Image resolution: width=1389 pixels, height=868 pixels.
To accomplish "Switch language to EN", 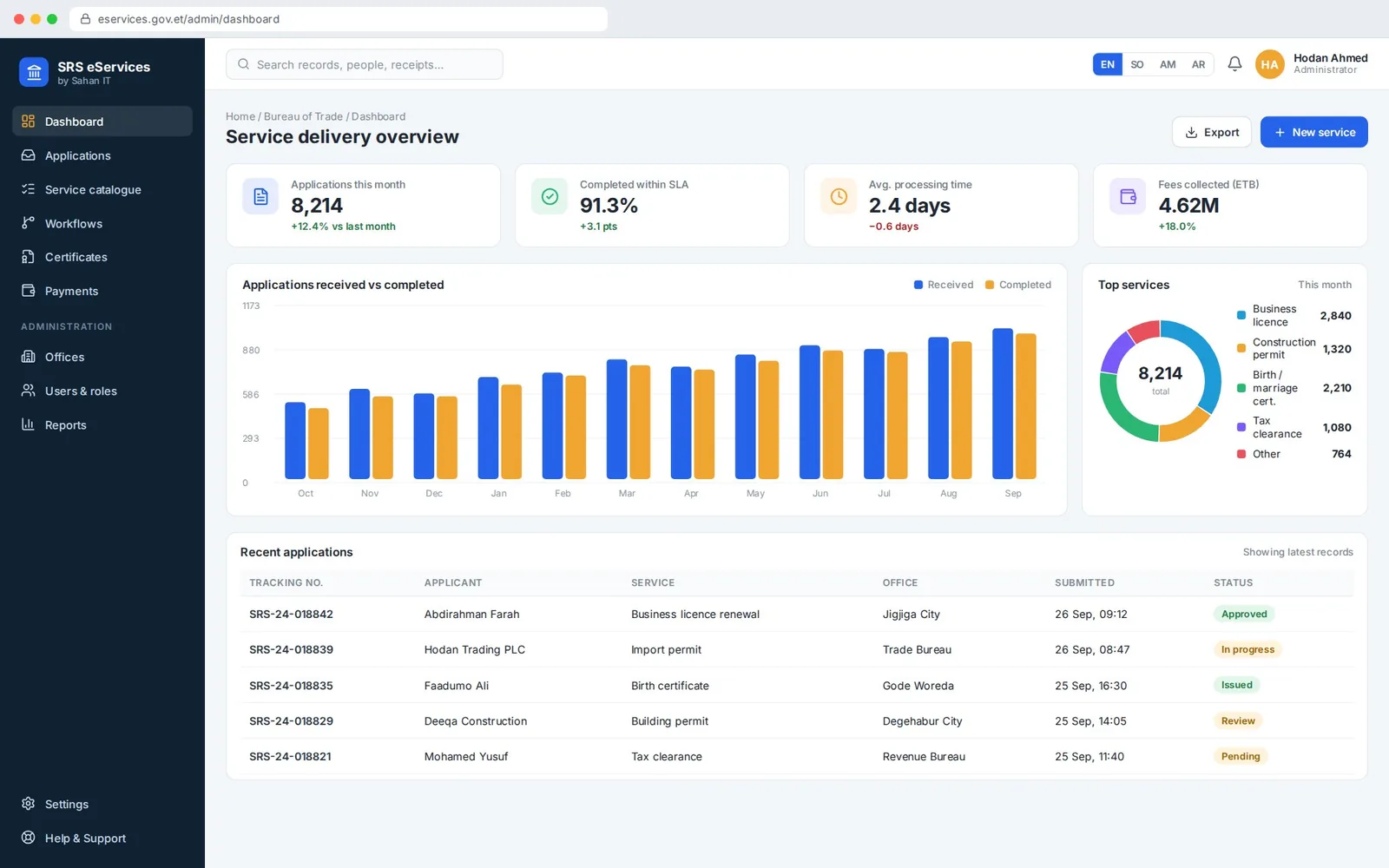I will [1108, 64].
